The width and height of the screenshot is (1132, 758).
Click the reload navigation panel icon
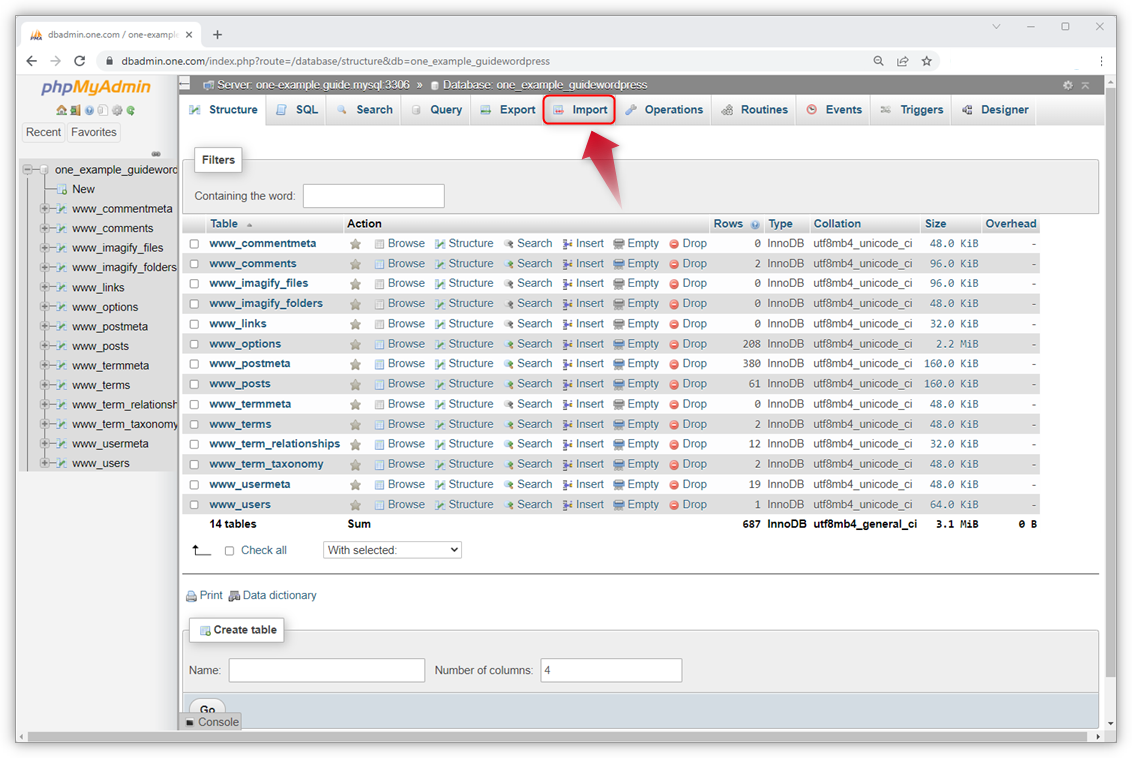pos(131,111)
